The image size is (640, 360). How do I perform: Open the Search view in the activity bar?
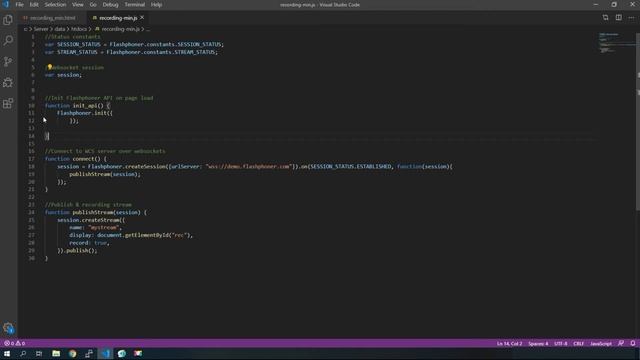pos(8,40)
